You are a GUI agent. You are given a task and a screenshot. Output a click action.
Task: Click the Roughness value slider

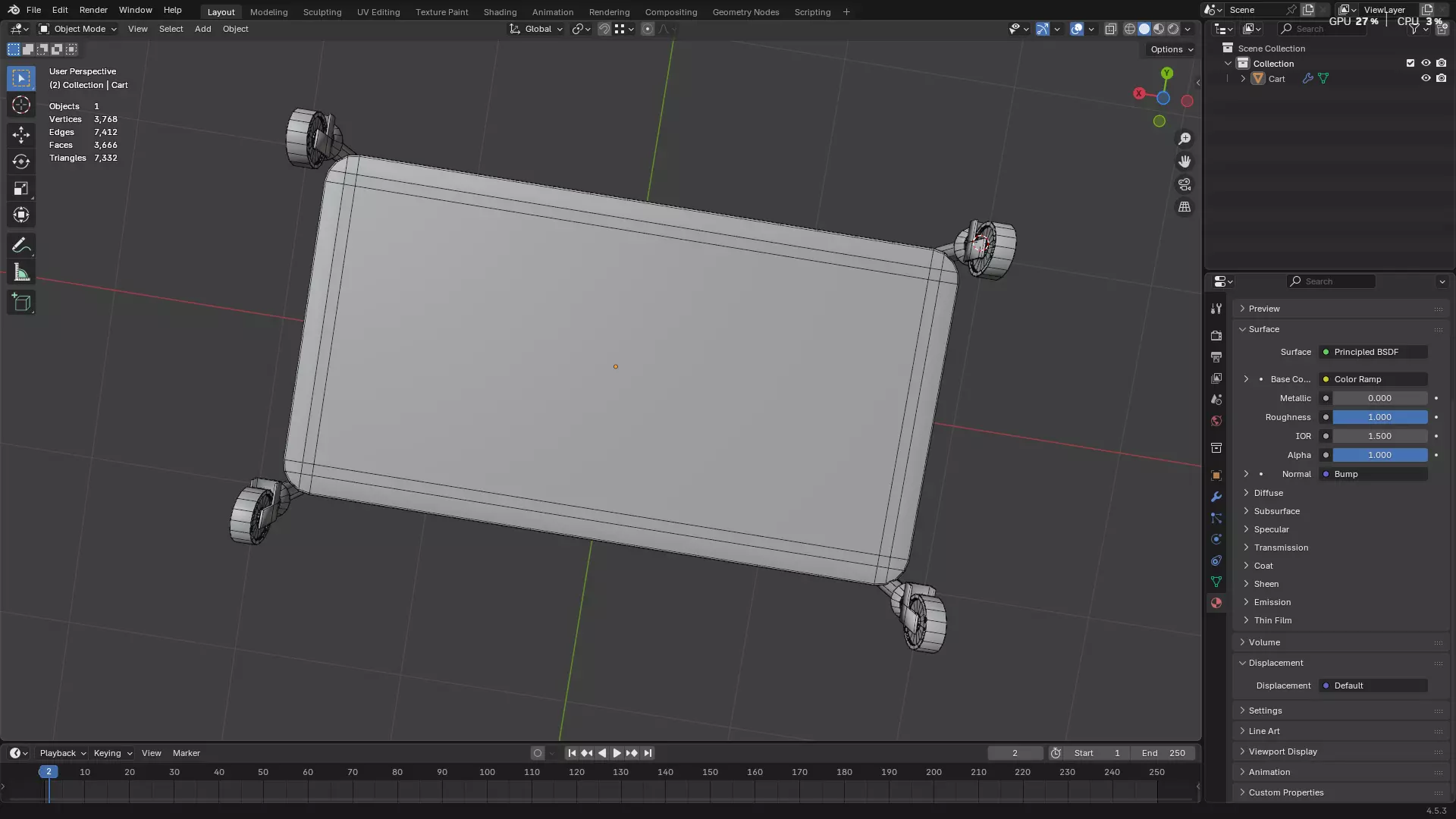(x=1379, y=417)
